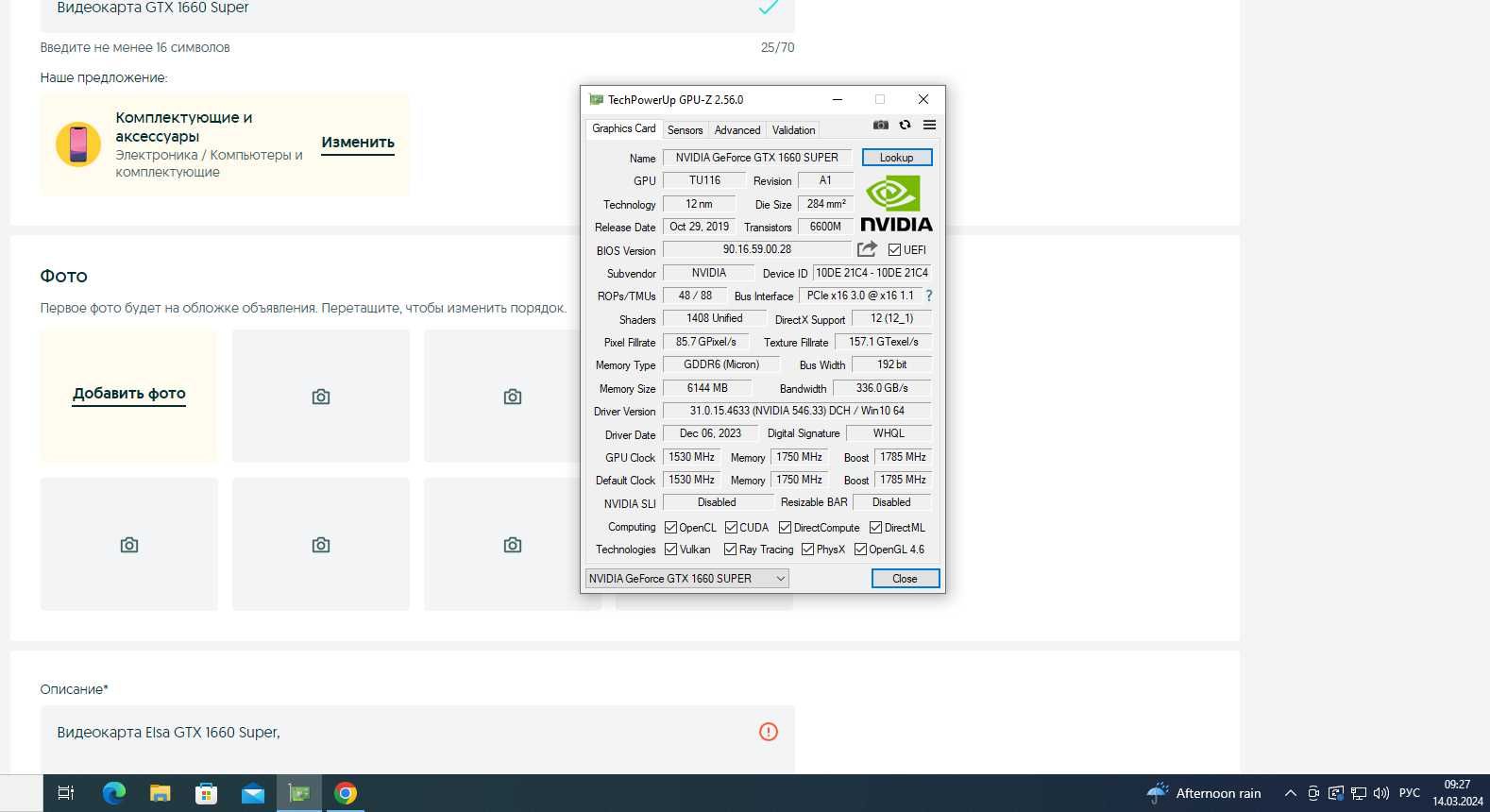Toggle the OpenGL 4.6 checkbox

point(860,550)
